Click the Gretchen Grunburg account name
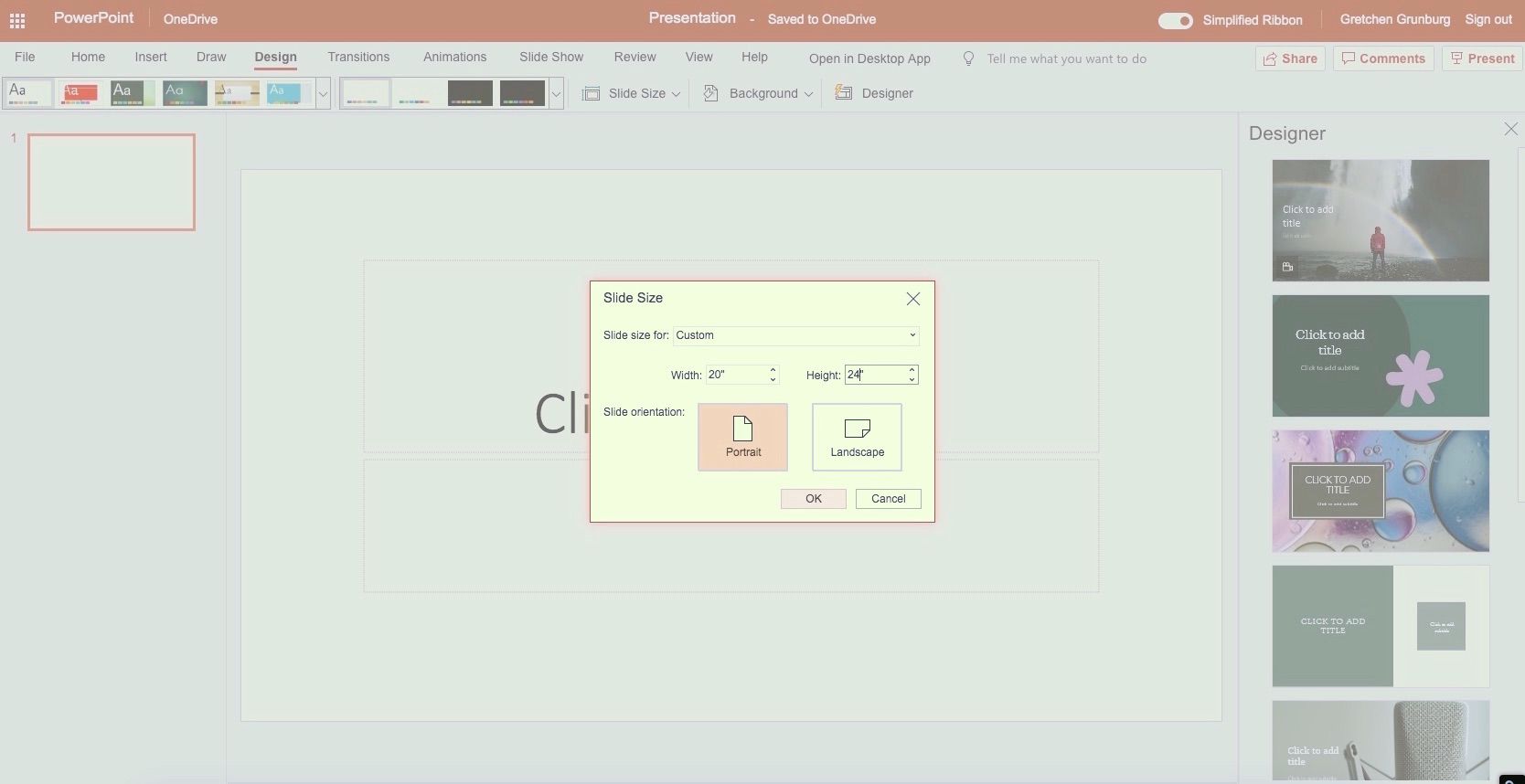This screenshot has width=1525, height=784. [x=1394, y=19]
